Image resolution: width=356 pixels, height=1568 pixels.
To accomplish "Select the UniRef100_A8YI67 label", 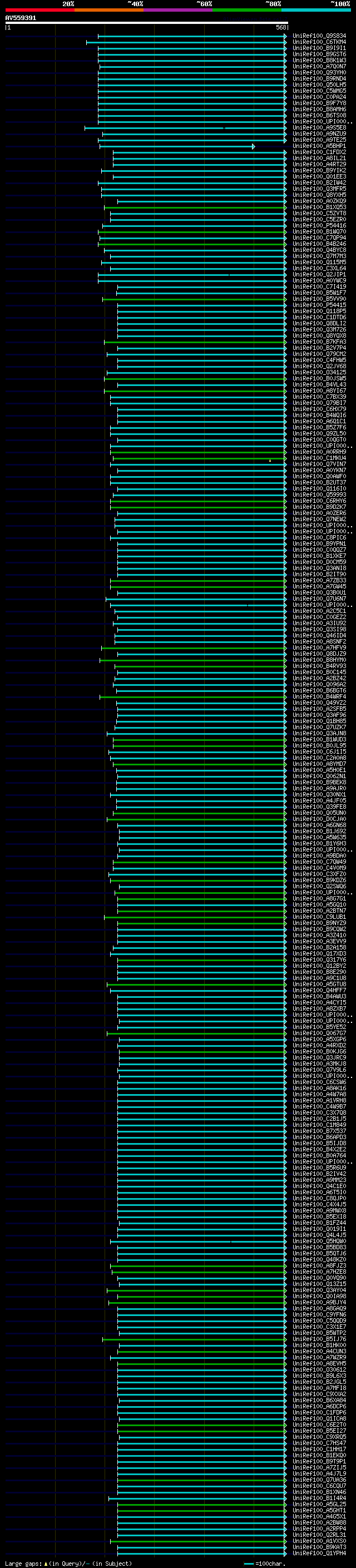I will click(319, 391).
